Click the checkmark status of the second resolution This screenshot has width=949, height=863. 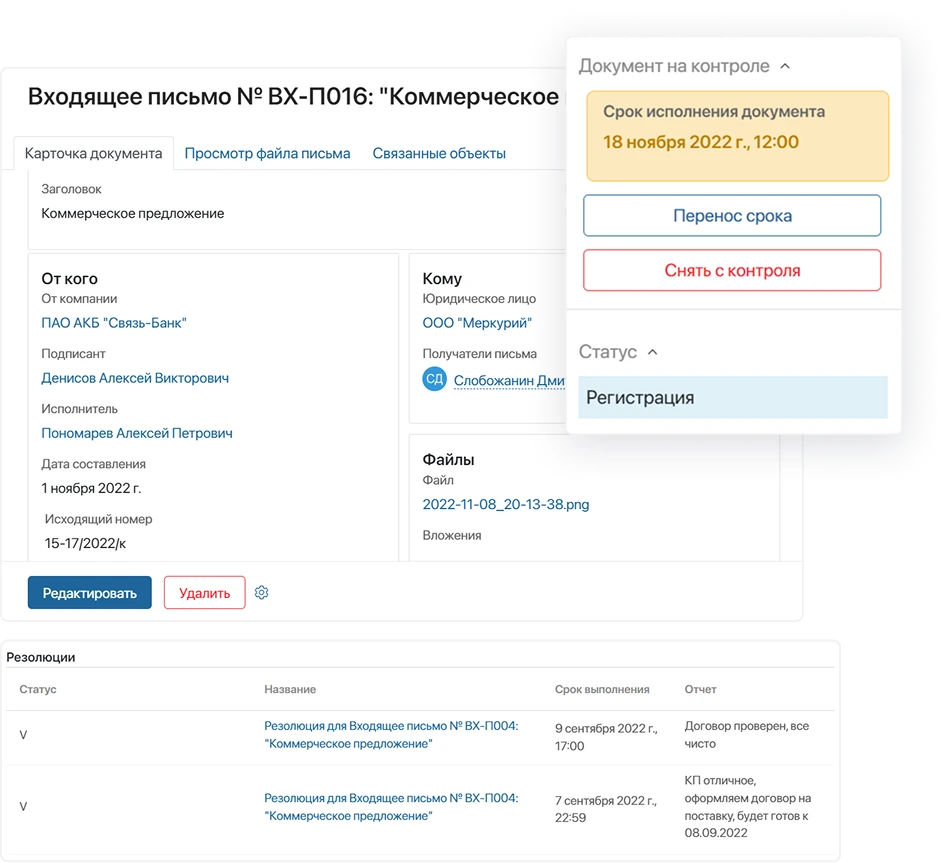23,805
